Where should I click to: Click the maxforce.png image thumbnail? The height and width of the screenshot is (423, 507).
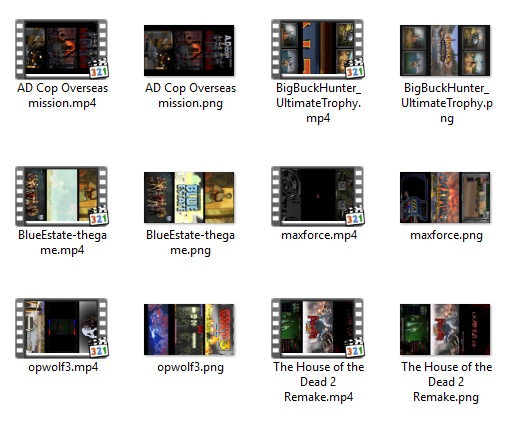[445, 198]
